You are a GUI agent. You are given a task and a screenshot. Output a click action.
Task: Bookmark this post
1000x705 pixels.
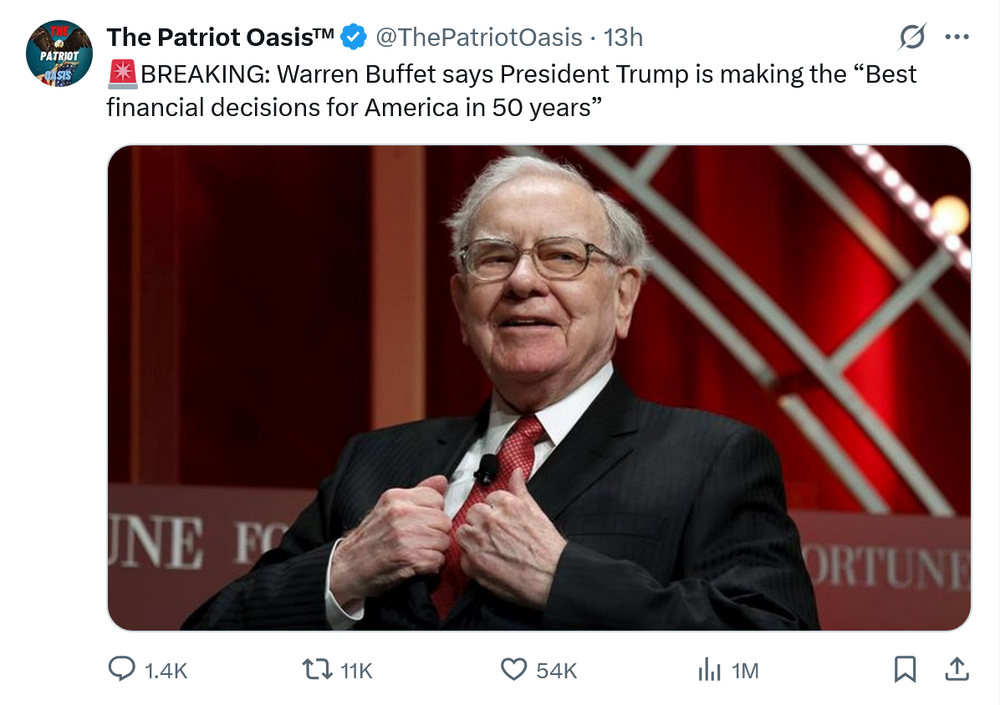pos(905,669)
